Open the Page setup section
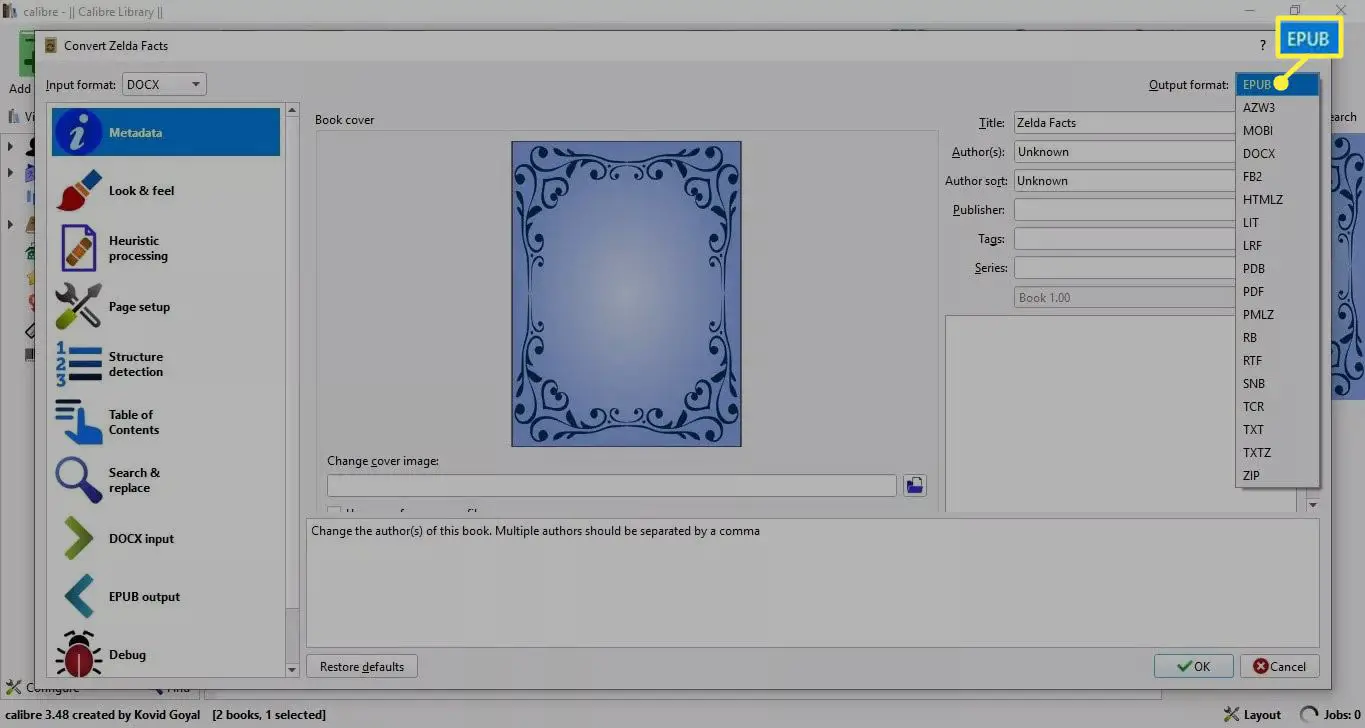 pyautogui.click(x=166, y=306)
